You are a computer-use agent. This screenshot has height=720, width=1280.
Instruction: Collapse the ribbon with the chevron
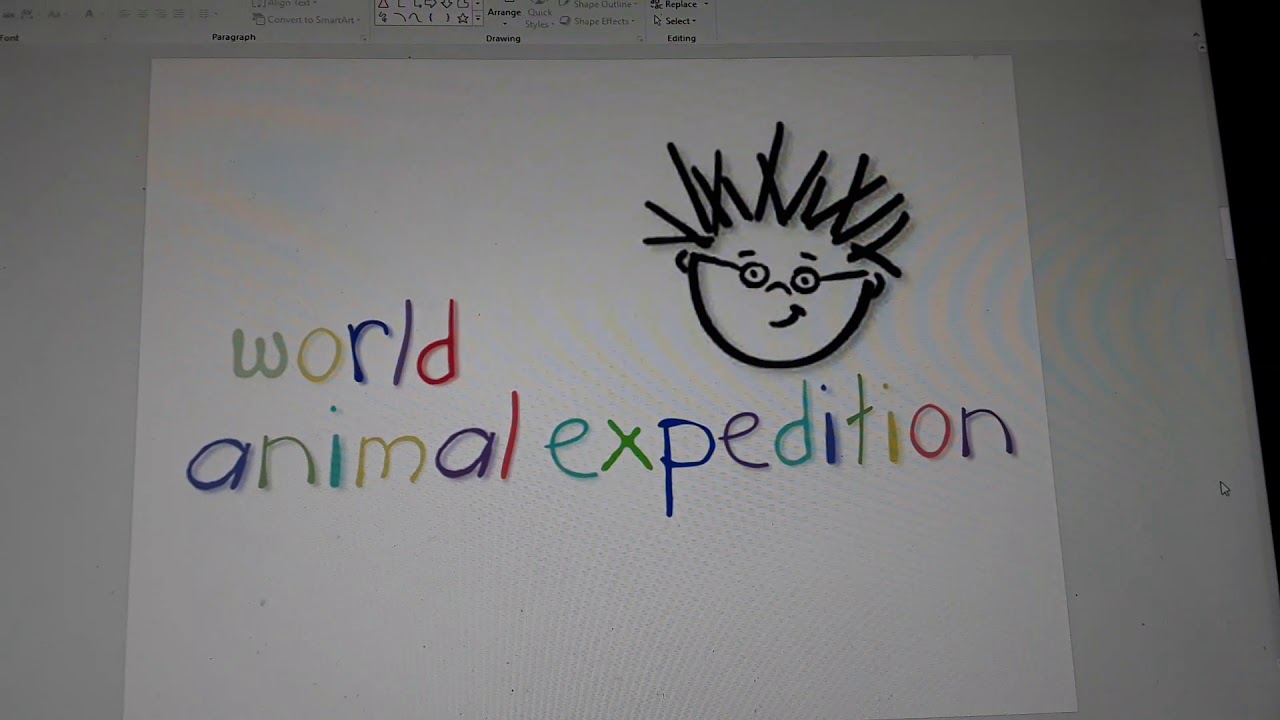coord(1197,35)
